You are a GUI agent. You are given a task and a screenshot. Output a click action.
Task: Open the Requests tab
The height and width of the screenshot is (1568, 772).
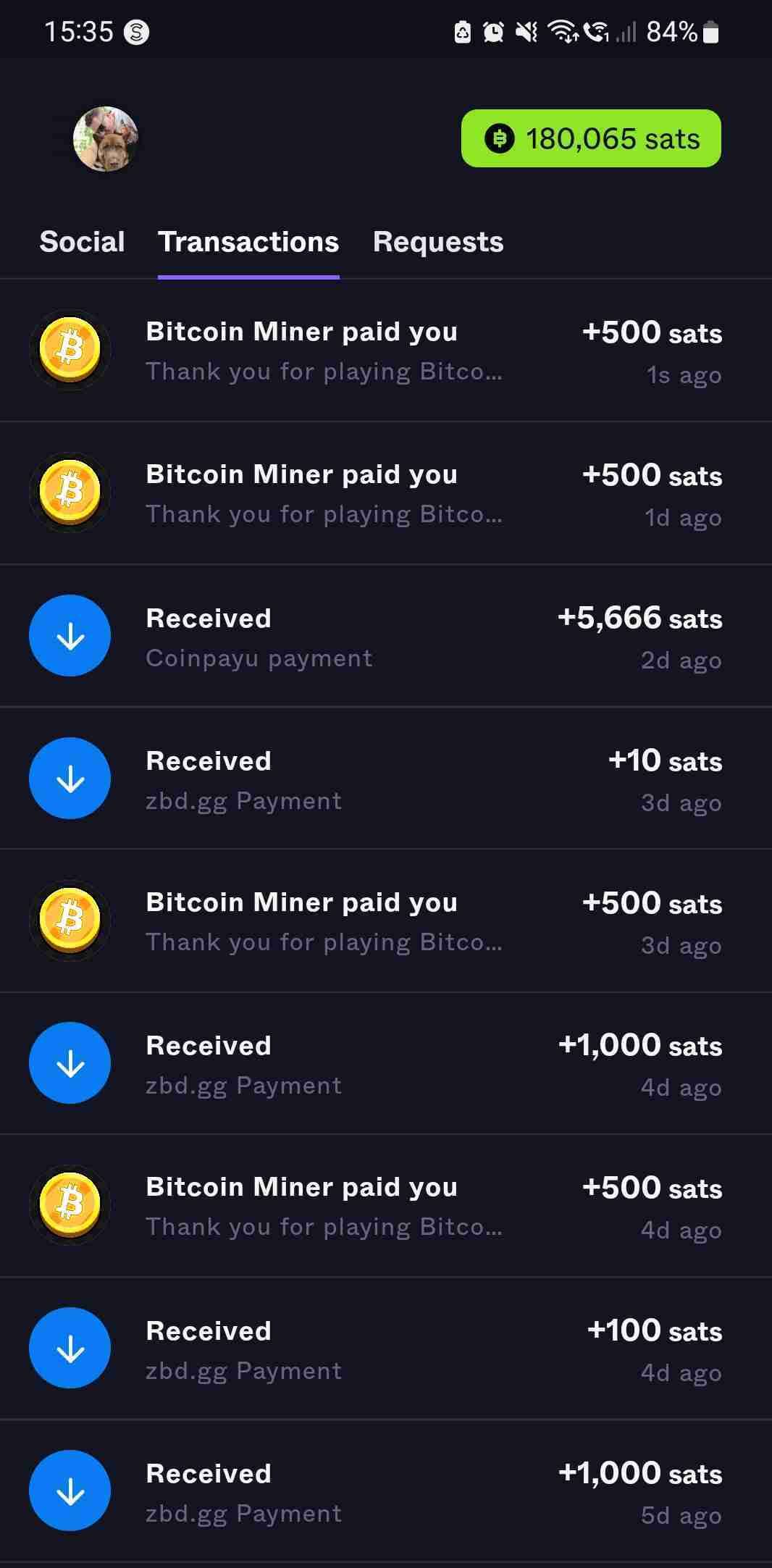pos(437,242)
